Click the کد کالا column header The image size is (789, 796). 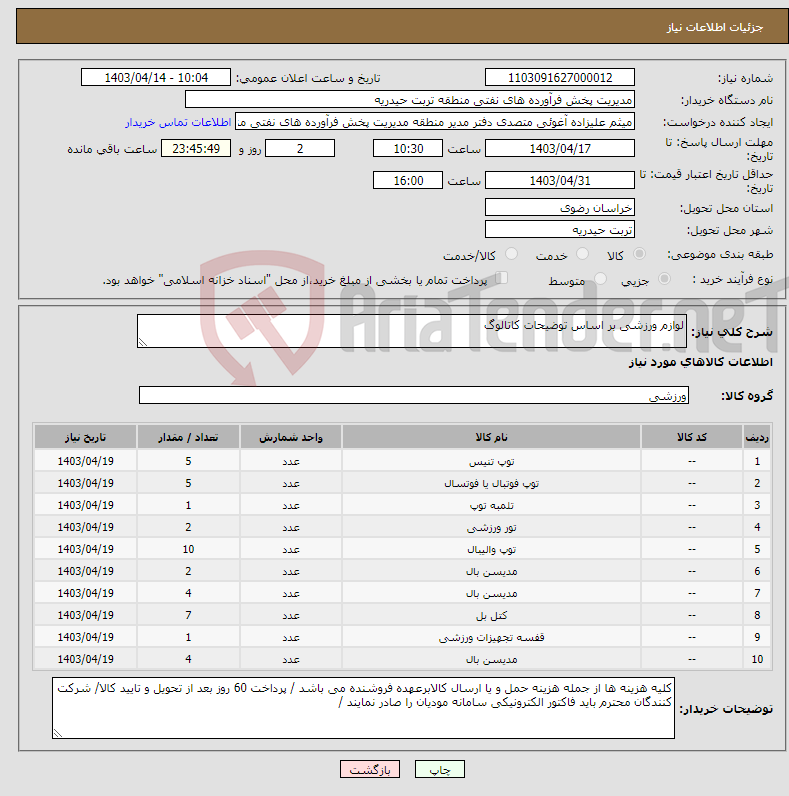tap(692, 437)
